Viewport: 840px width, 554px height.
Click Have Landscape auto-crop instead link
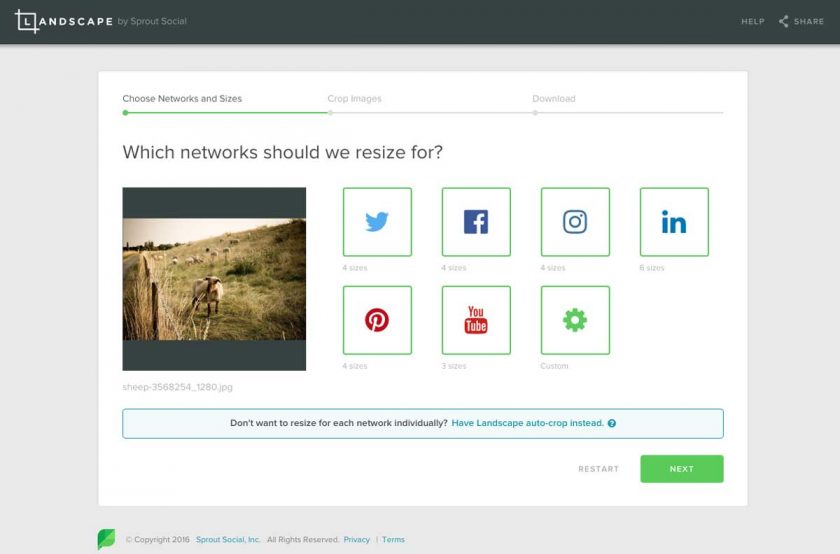tap(527, 423)
